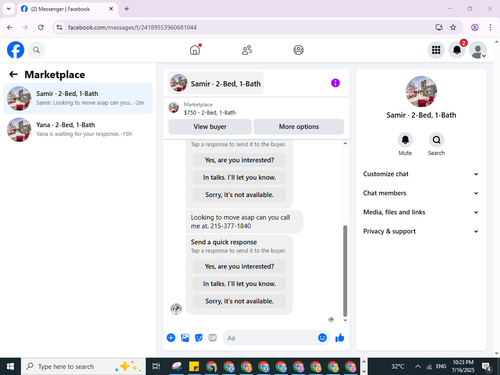Open the Friends icon in top navigation
500x375 pixels.
click(247, 50)
